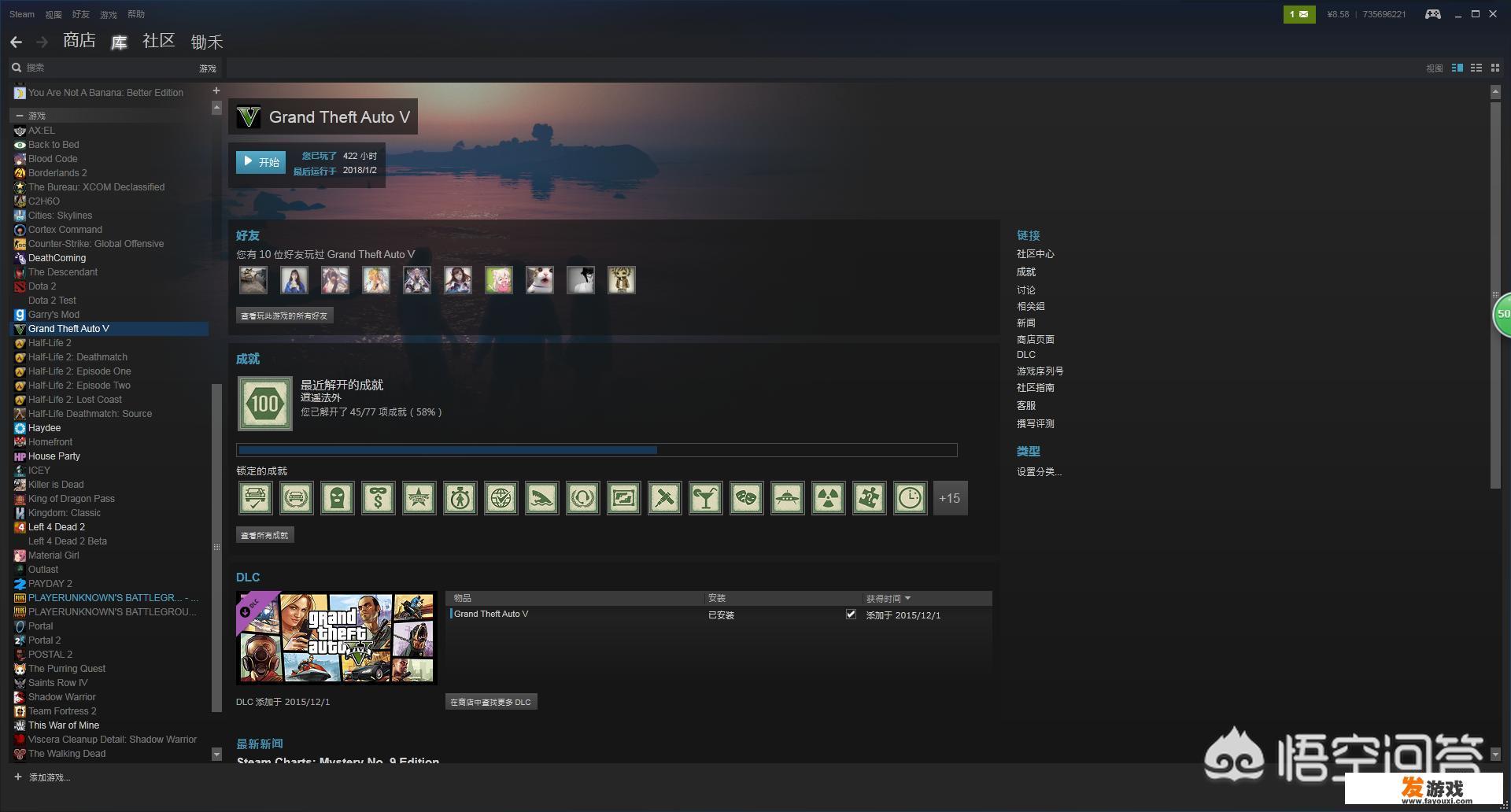Click the cat friend avatar

(x=540, y=280)
